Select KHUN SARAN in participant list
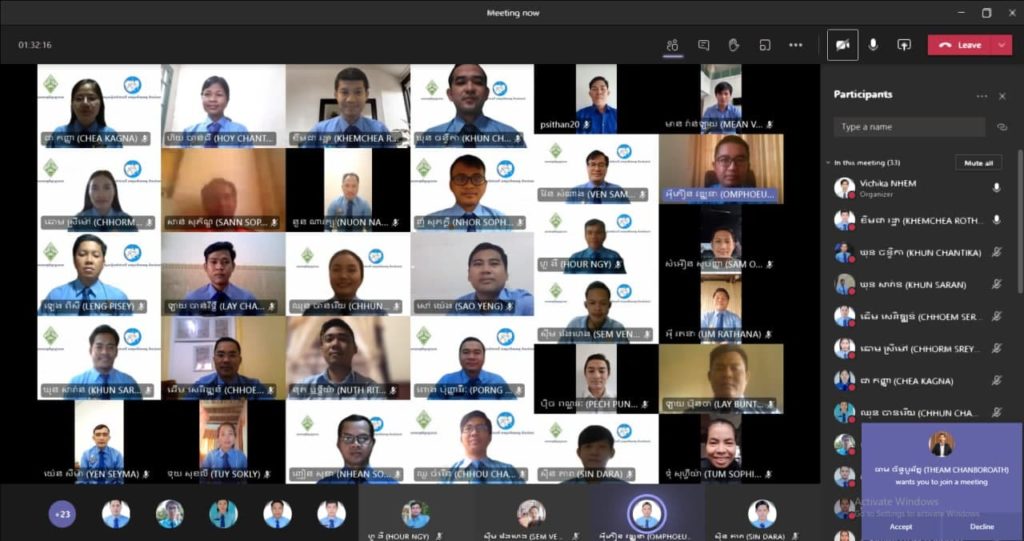 (918, 284)
